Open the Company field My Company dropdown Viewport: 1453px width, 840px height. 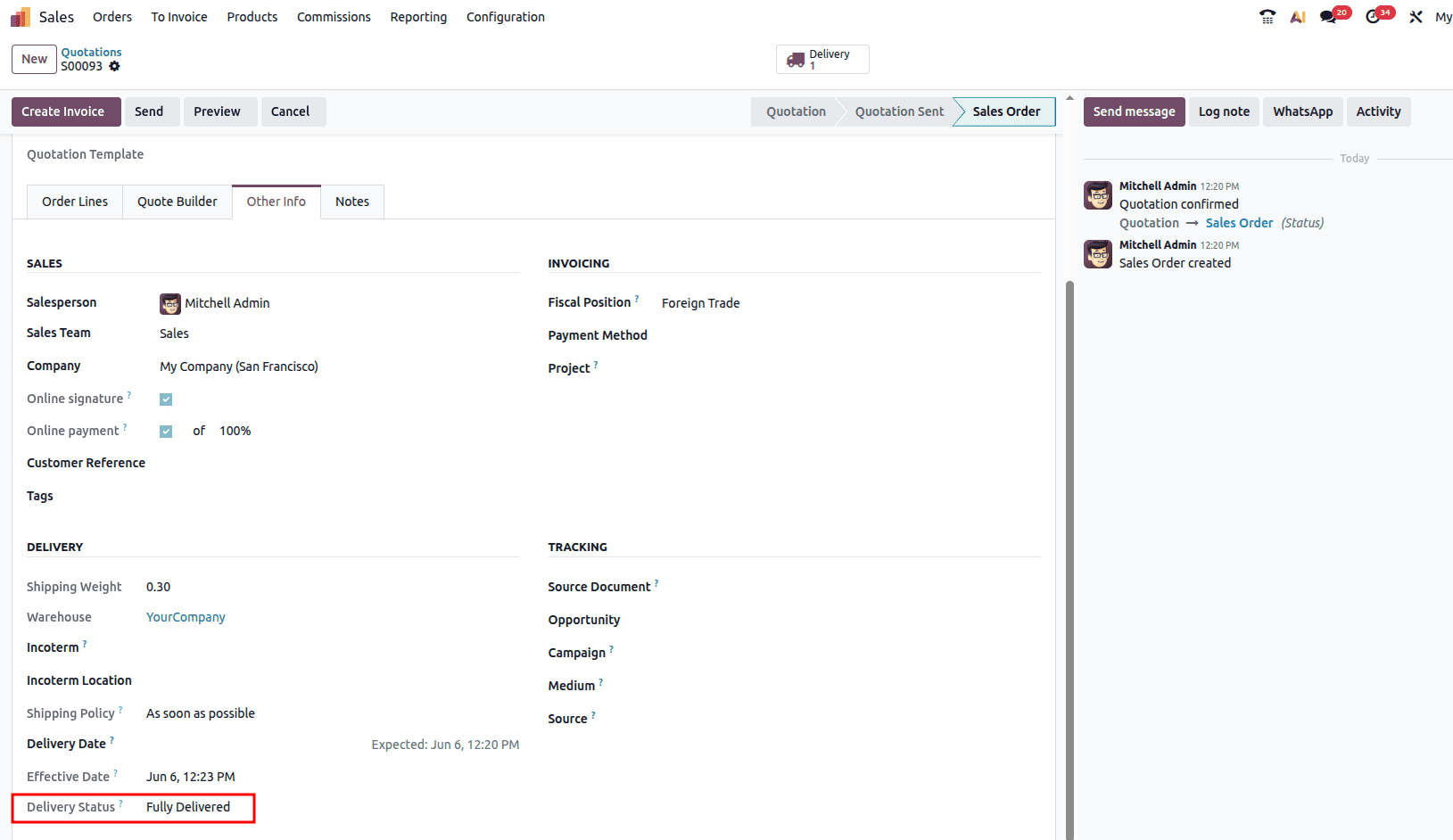coord(339,366)
